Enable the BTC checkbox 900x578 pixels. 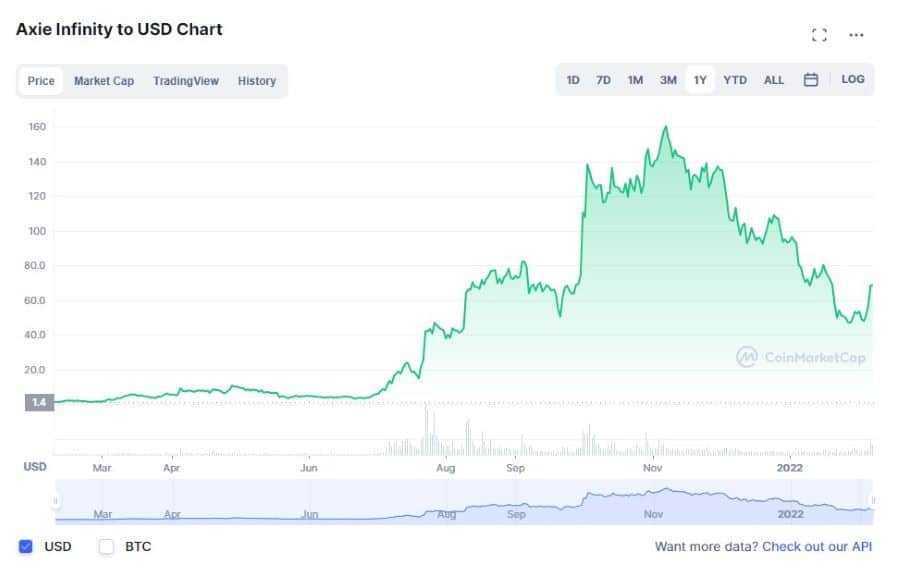tap(105, 546)
